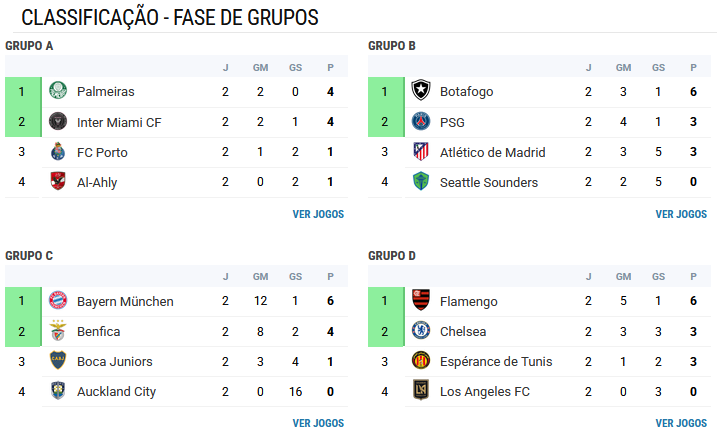The image size is (717, 440).
Task: Click the Chelsea club crest
Action: (421, 330)
